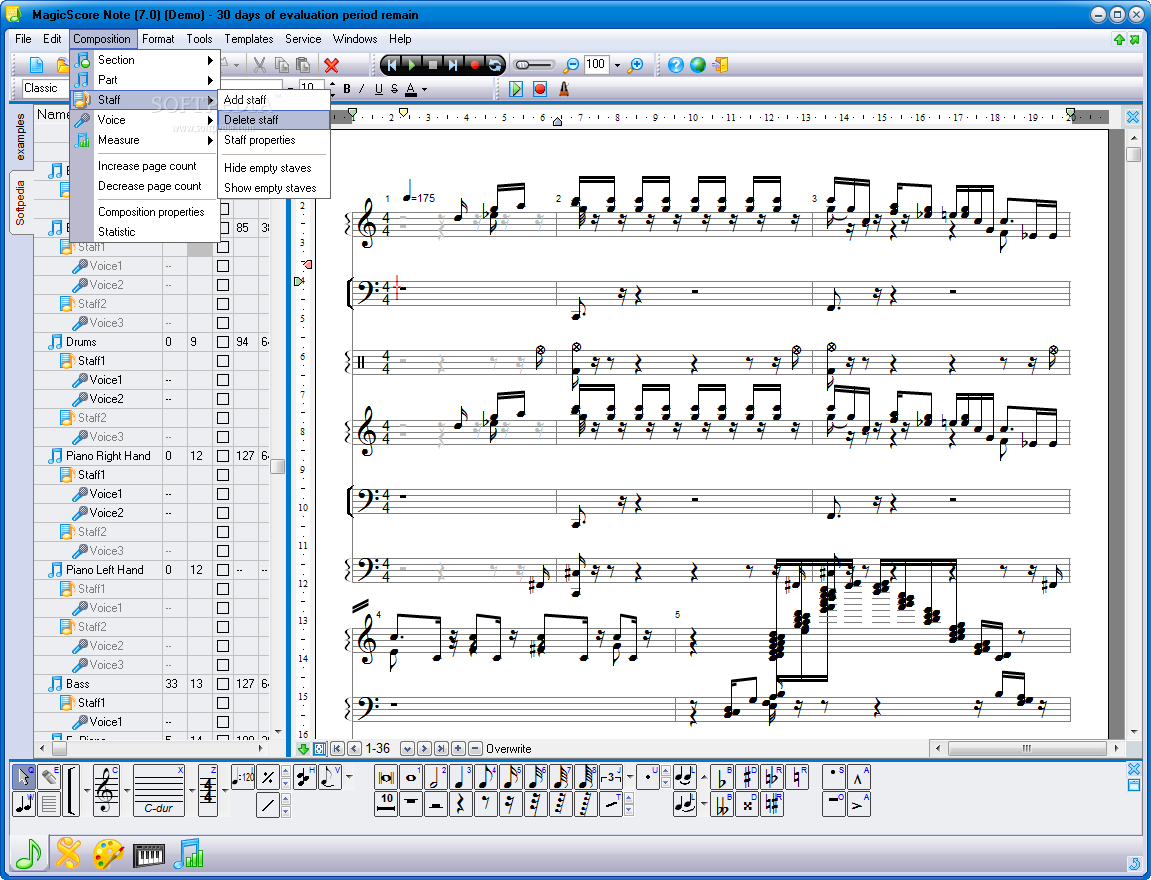Choose Delete staff from the submenu
Screen dimensions: 1151x880
click(275, 120)
